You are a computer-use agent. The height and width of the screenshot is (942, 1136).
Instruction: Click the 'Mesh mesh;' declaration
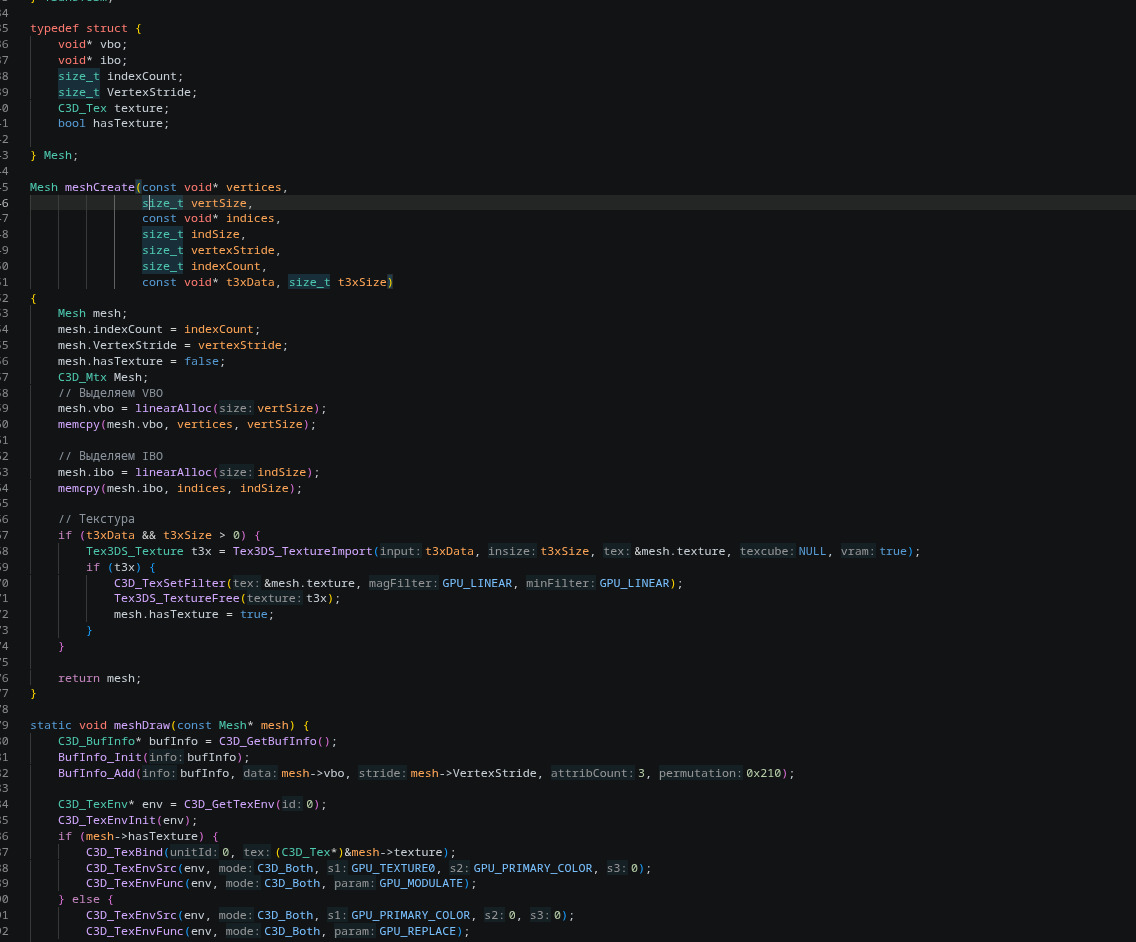click(x=93, y=313)
